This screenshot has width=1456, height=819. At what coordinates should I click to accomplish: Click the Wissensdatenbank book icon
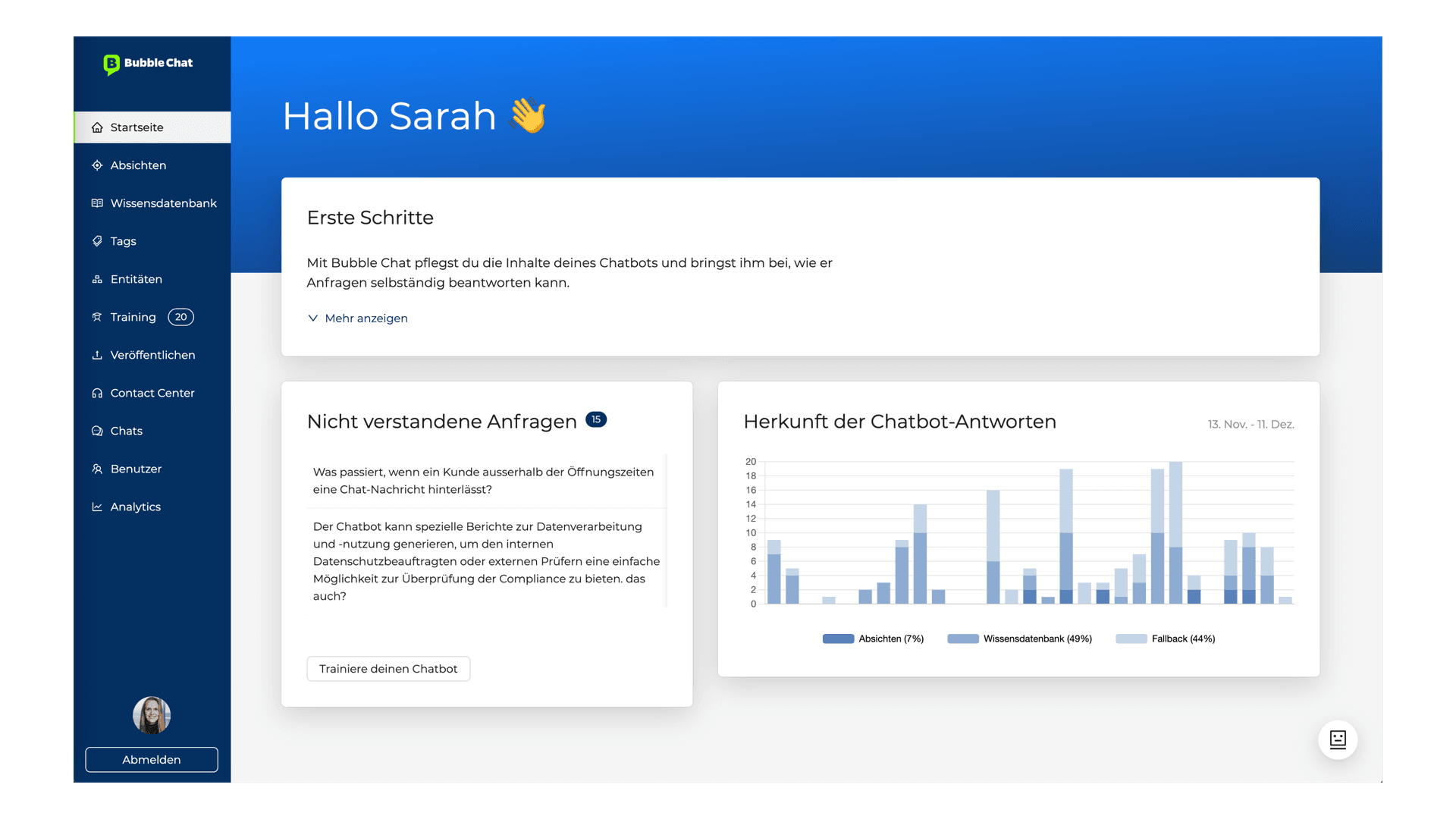coord(97,203)
